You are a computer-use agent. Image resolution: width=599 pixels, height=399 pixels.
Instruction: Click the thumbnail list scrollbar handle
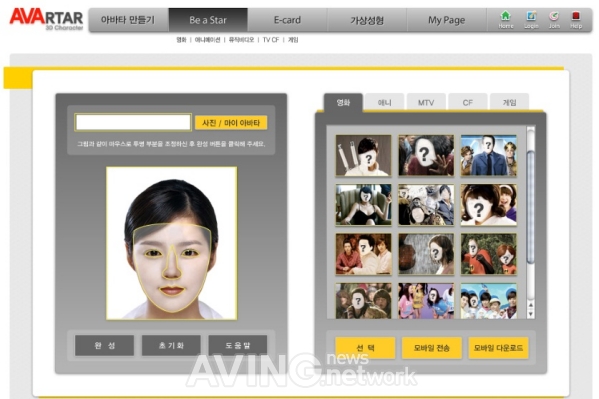[x=531, y=207]
